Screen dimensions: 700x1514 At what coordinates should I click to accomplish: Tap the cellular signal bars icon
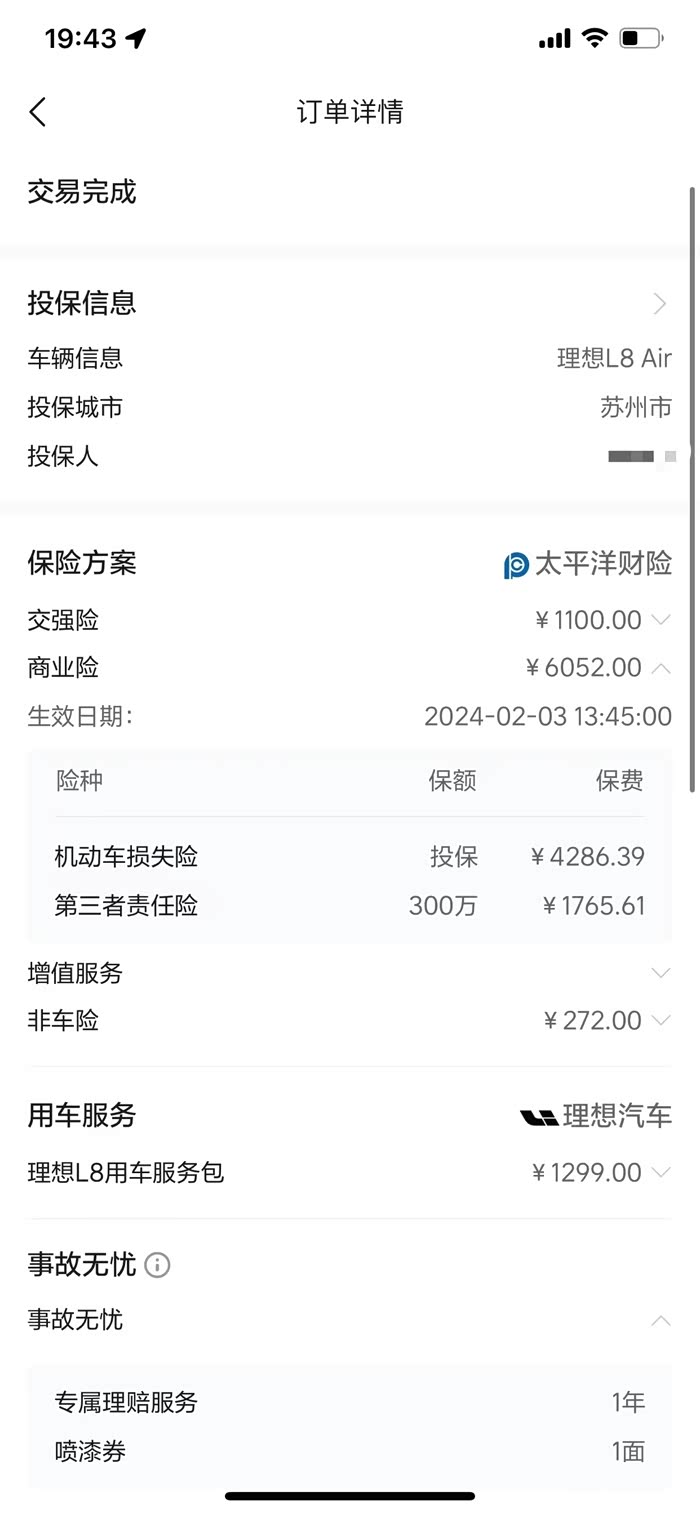point(554,39)
